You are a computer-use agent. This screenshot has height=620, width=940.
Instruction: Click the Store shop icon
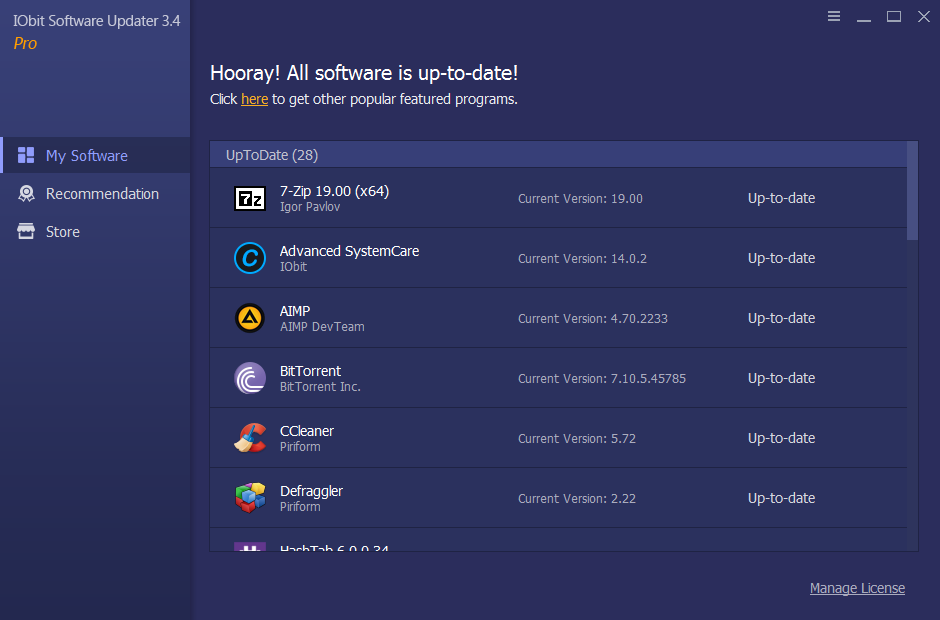pyautogui.click(x=26, y=231)
